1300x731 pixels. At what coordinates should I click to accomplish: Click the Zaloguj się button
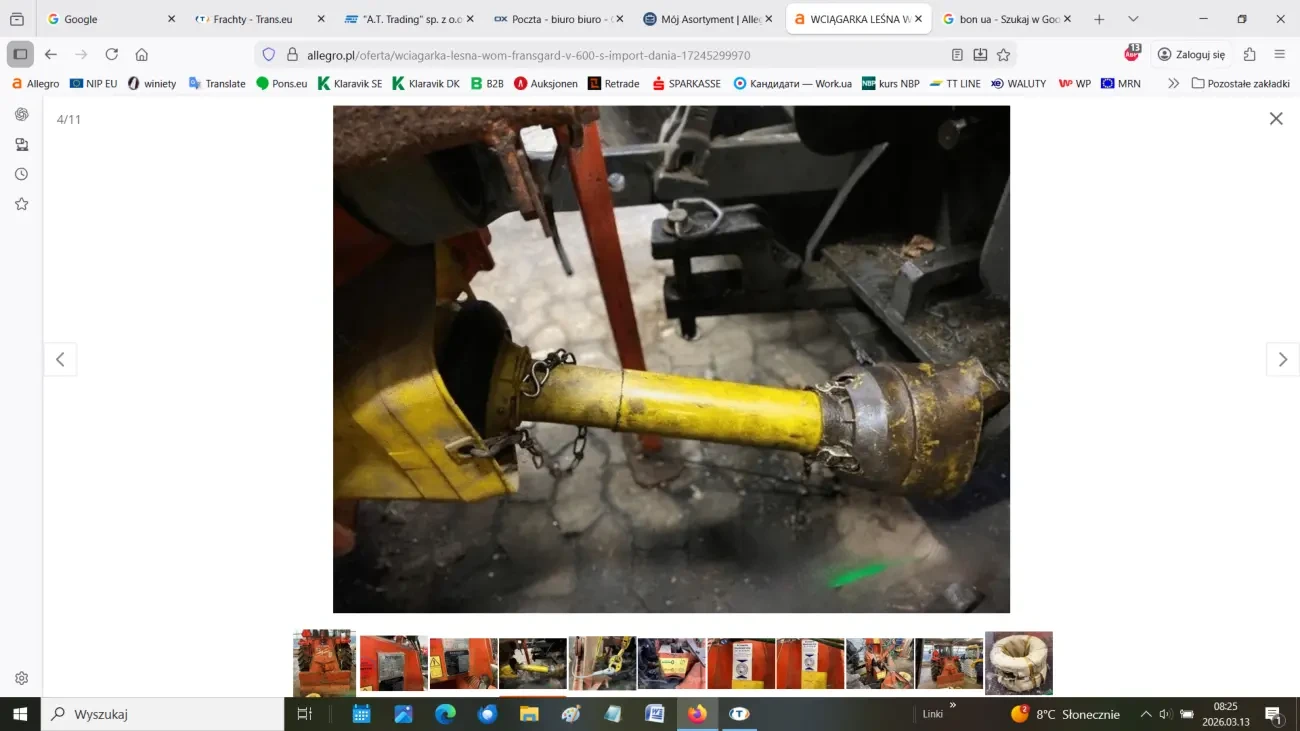point(1191,55)
